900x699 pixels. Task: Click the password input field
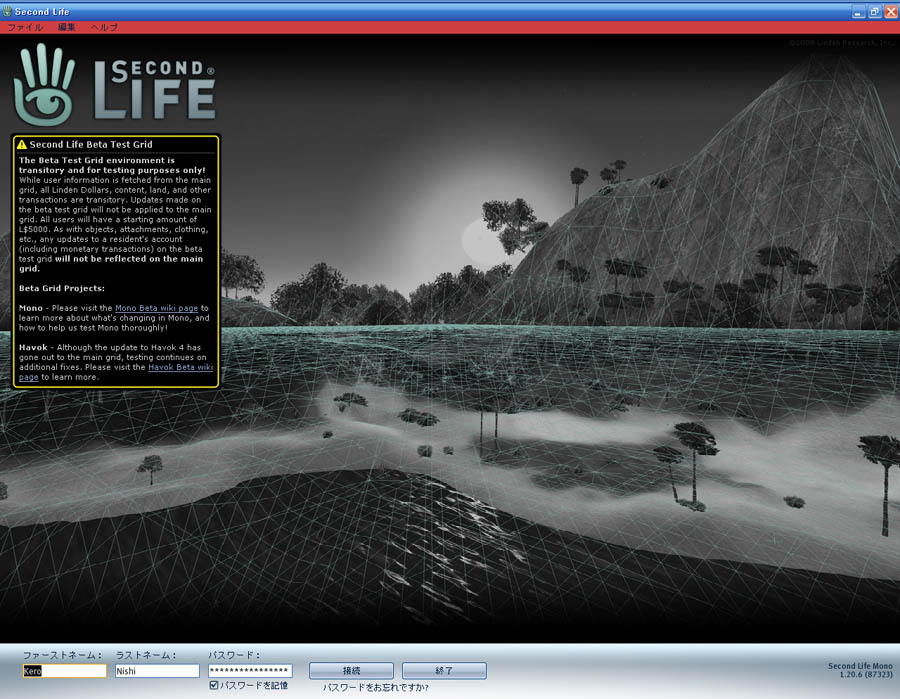250,670
